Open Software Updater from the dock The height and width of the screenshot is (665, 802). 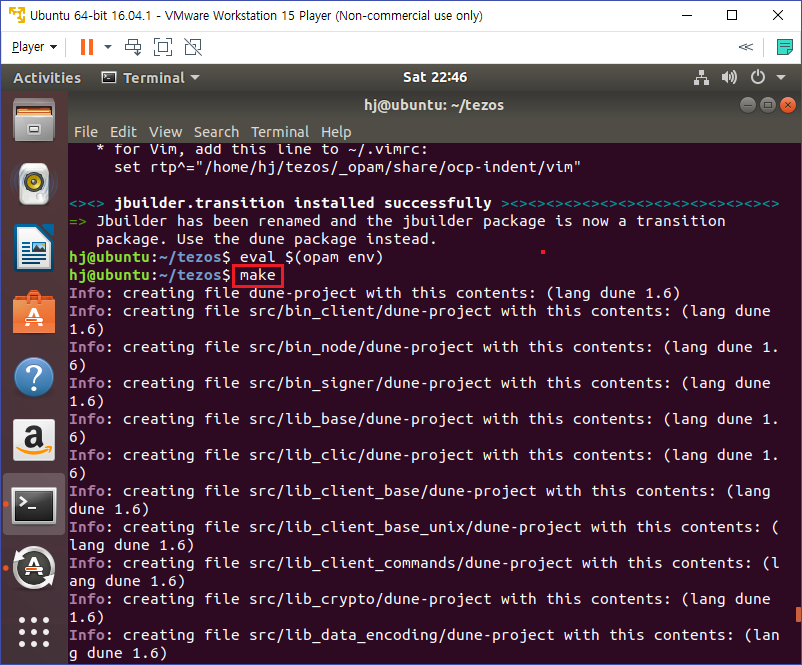pyautogui.click(x=34, y=568)
